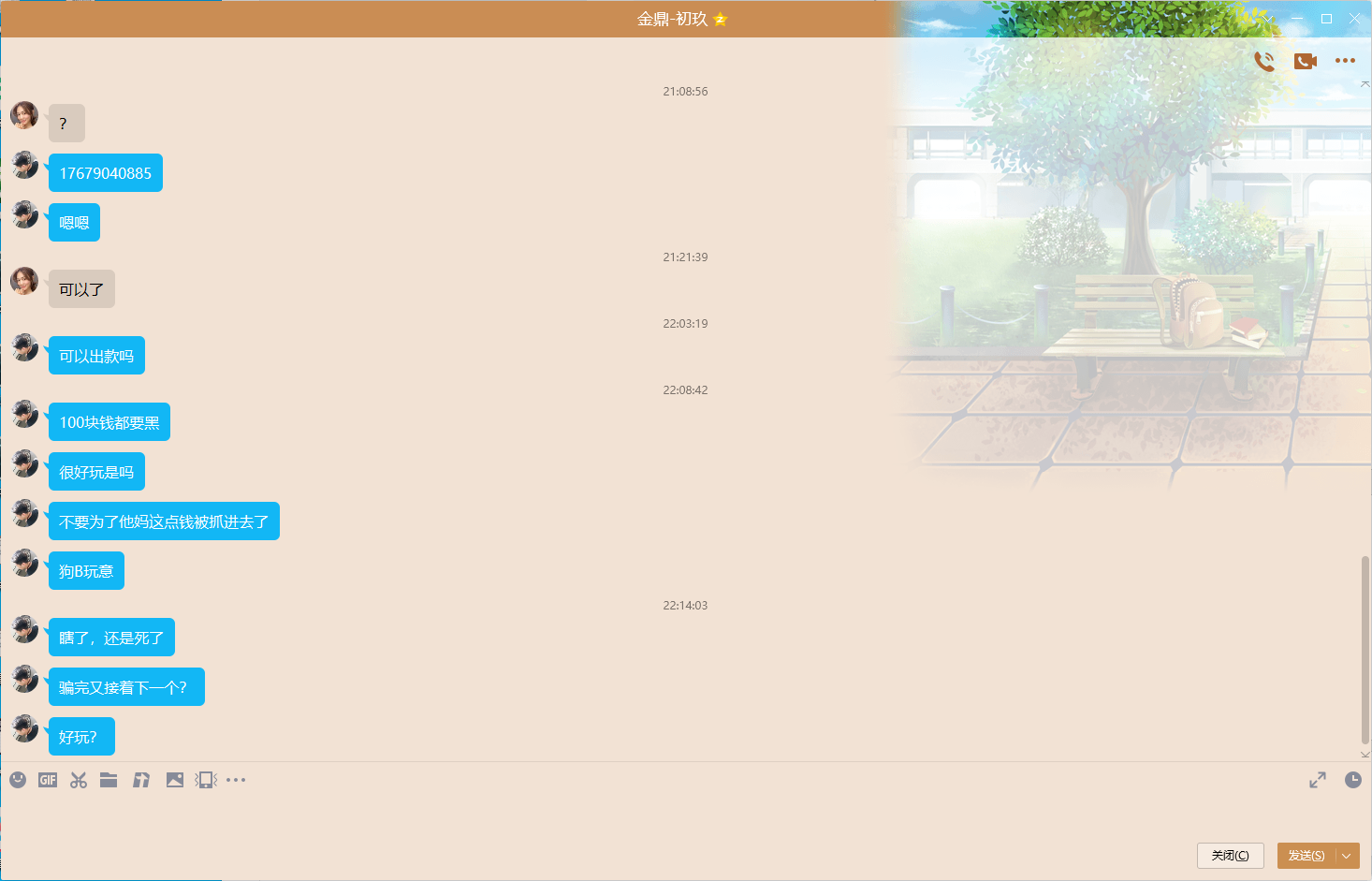The image size is (1372, 881).
Task: Show more toolbar tools via the ellipsis
Action: [x=236, y=780]
